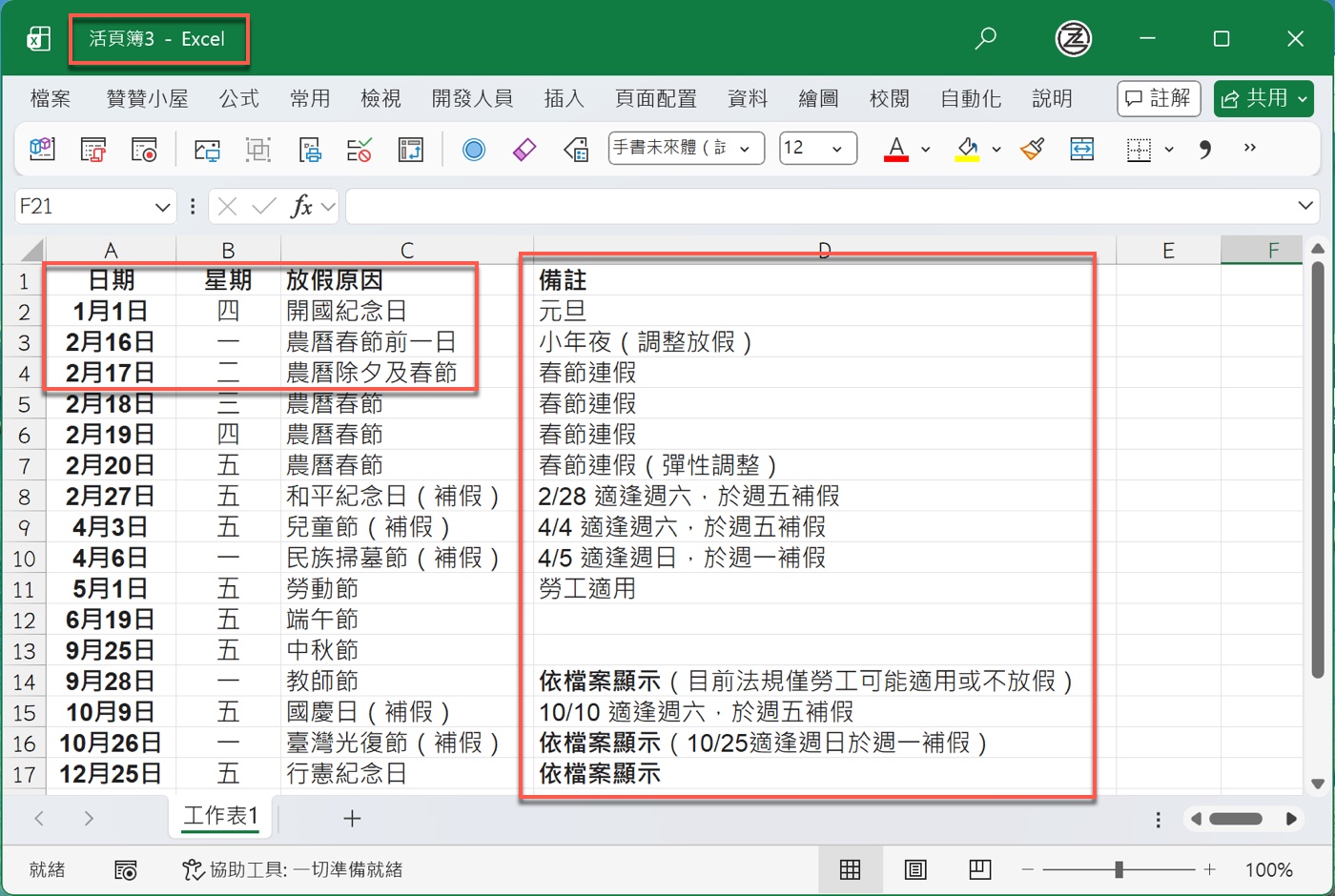Screen dimensions: 1335x896
Task: Open search with the magnifier icon
Action: tap(986, 38)
